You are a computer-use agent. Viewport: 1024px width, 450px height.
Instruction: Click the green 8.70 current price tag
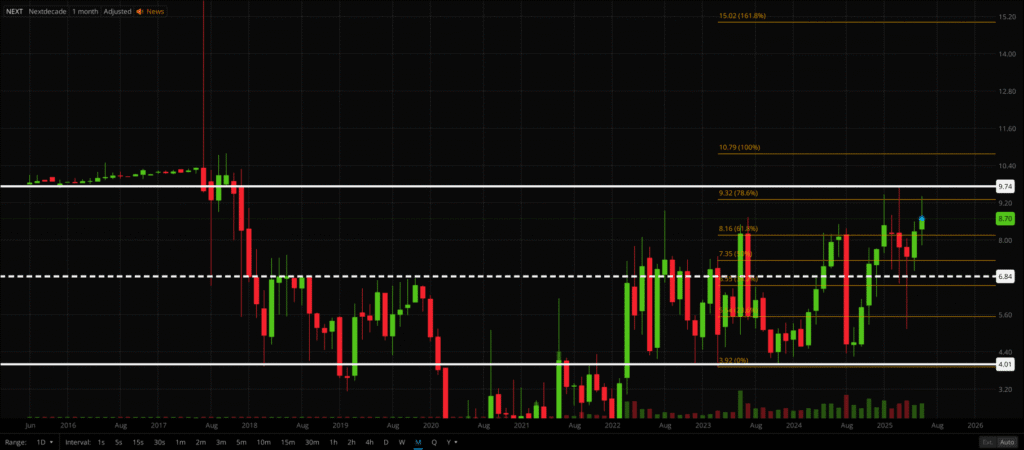coord(1006,217)
